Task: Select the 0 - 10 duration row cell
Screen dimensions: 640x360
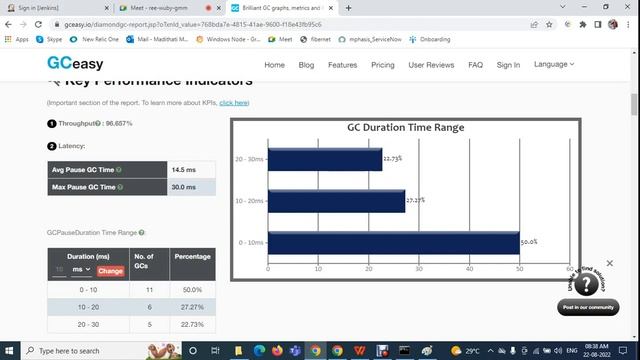Action: click(88, 290)
